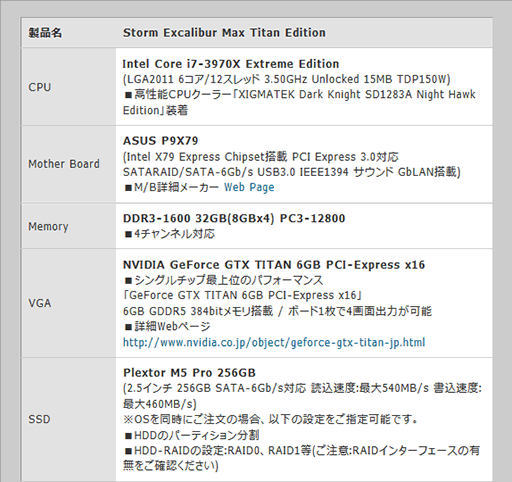The width and height of the screenshot is (512, 482).
Task: Select the Memory row label
Action: coord(48,226)
